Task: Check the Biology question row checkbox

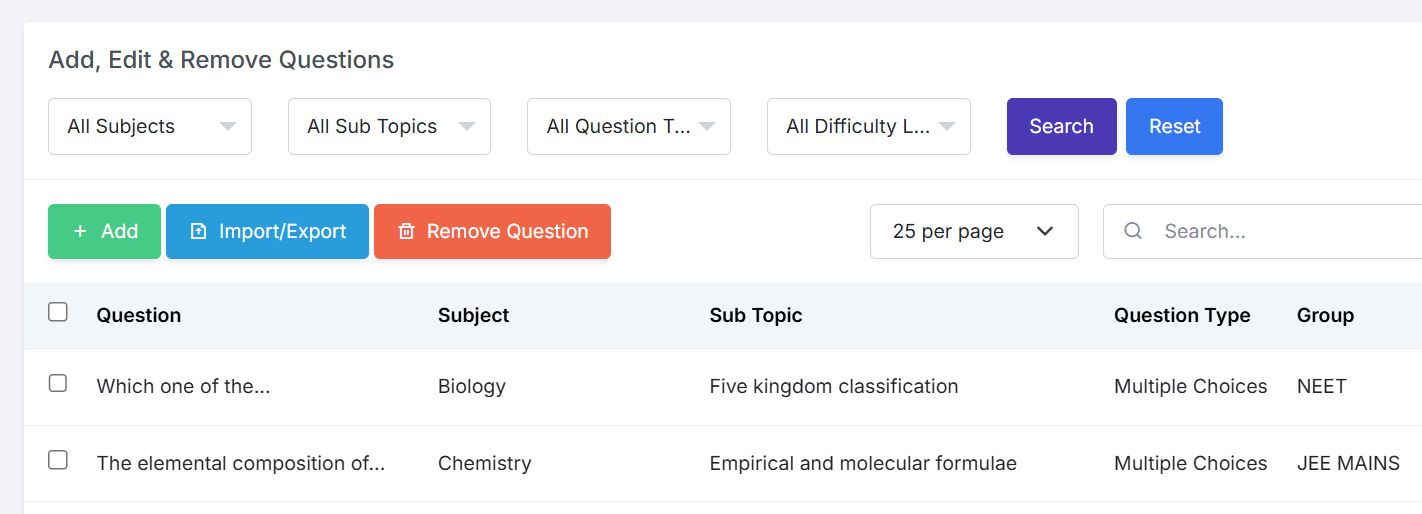Action: 58,383
